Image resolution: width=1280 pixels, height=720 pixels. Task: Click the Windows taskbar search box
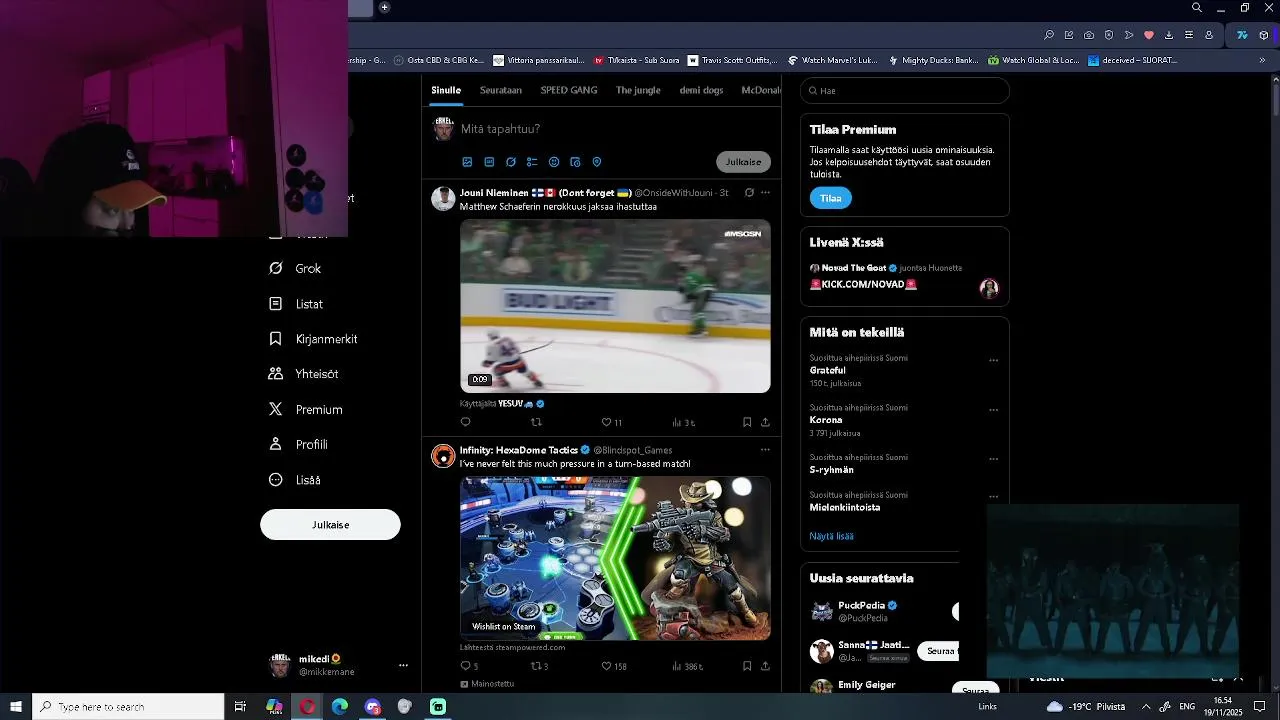129,707
